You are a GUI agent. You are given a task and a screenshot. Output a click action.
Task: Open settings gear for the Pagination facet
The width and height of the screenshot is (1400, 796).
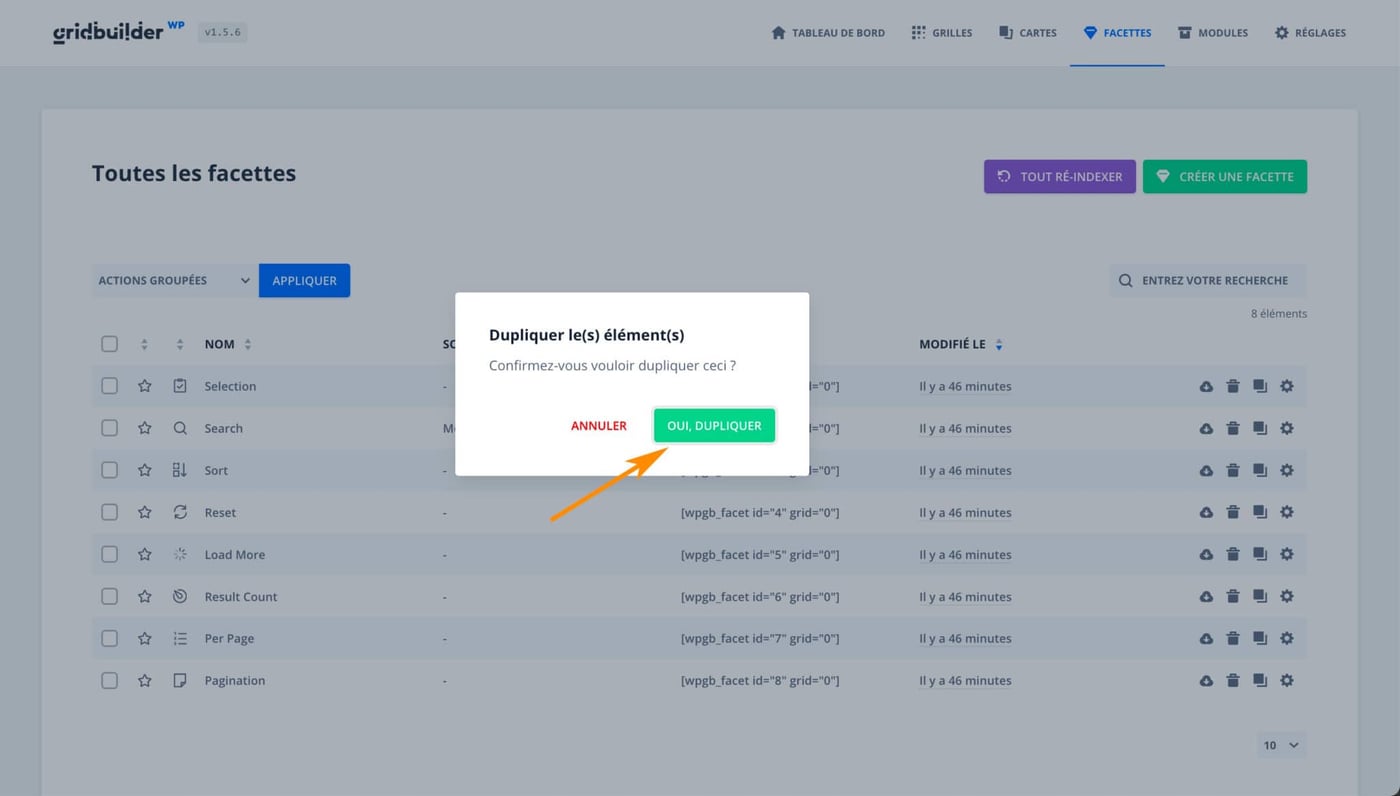pyautogui.click(x=1287, y=680)
